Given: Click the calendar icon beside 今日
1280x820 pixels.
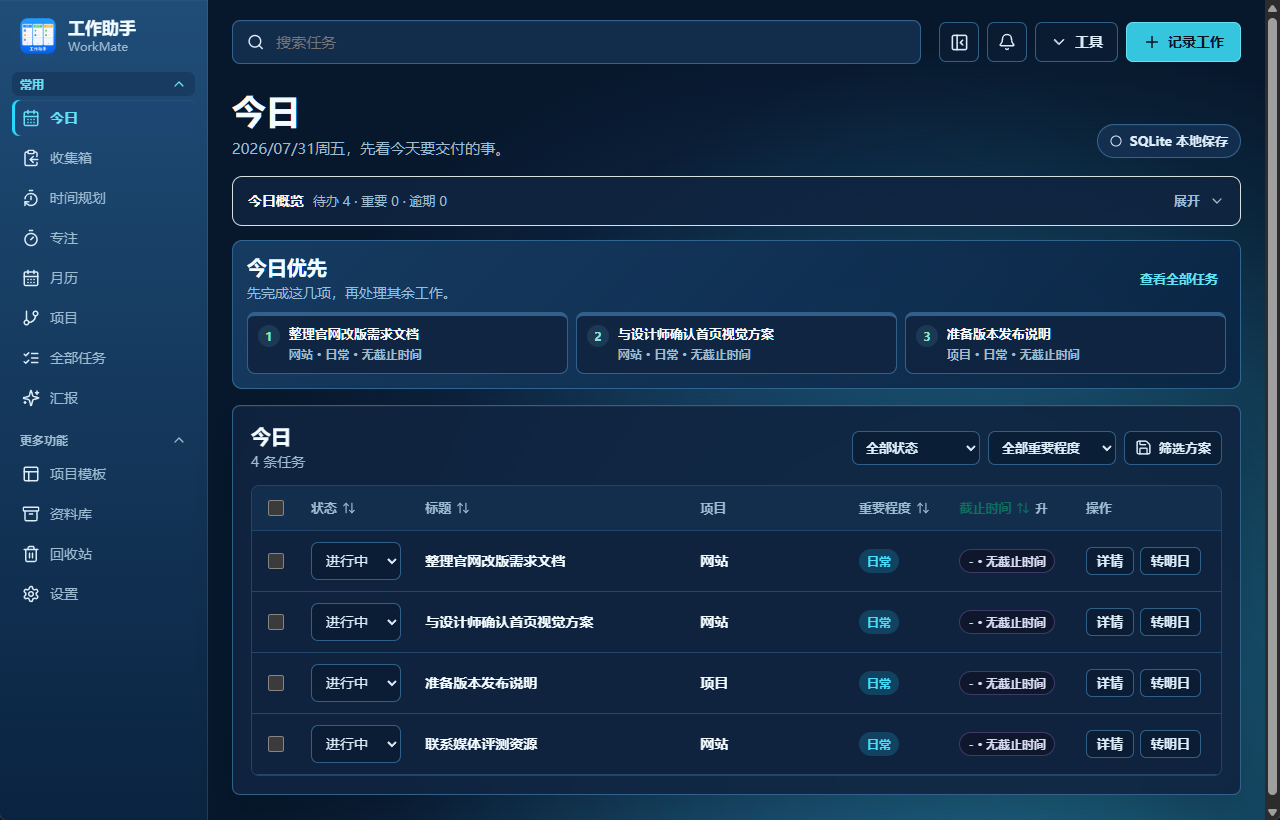Looking at the screenshot, I should point(31,118).
